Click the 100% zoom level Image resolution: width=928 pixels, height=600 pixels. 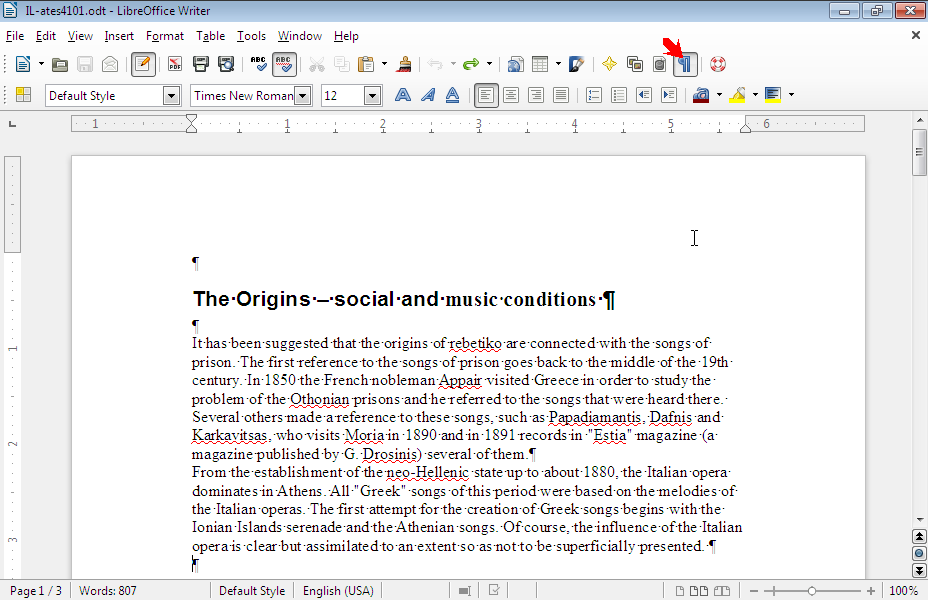[x=903, y=591]
